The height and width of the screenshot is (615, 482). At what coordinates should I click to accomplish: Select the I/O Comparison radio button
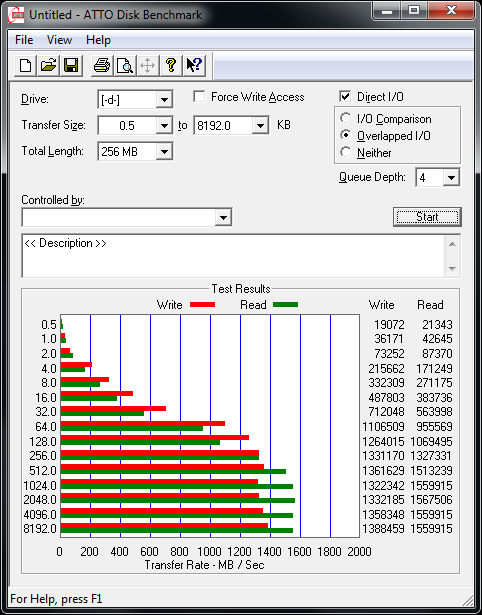tap(346, 118)
